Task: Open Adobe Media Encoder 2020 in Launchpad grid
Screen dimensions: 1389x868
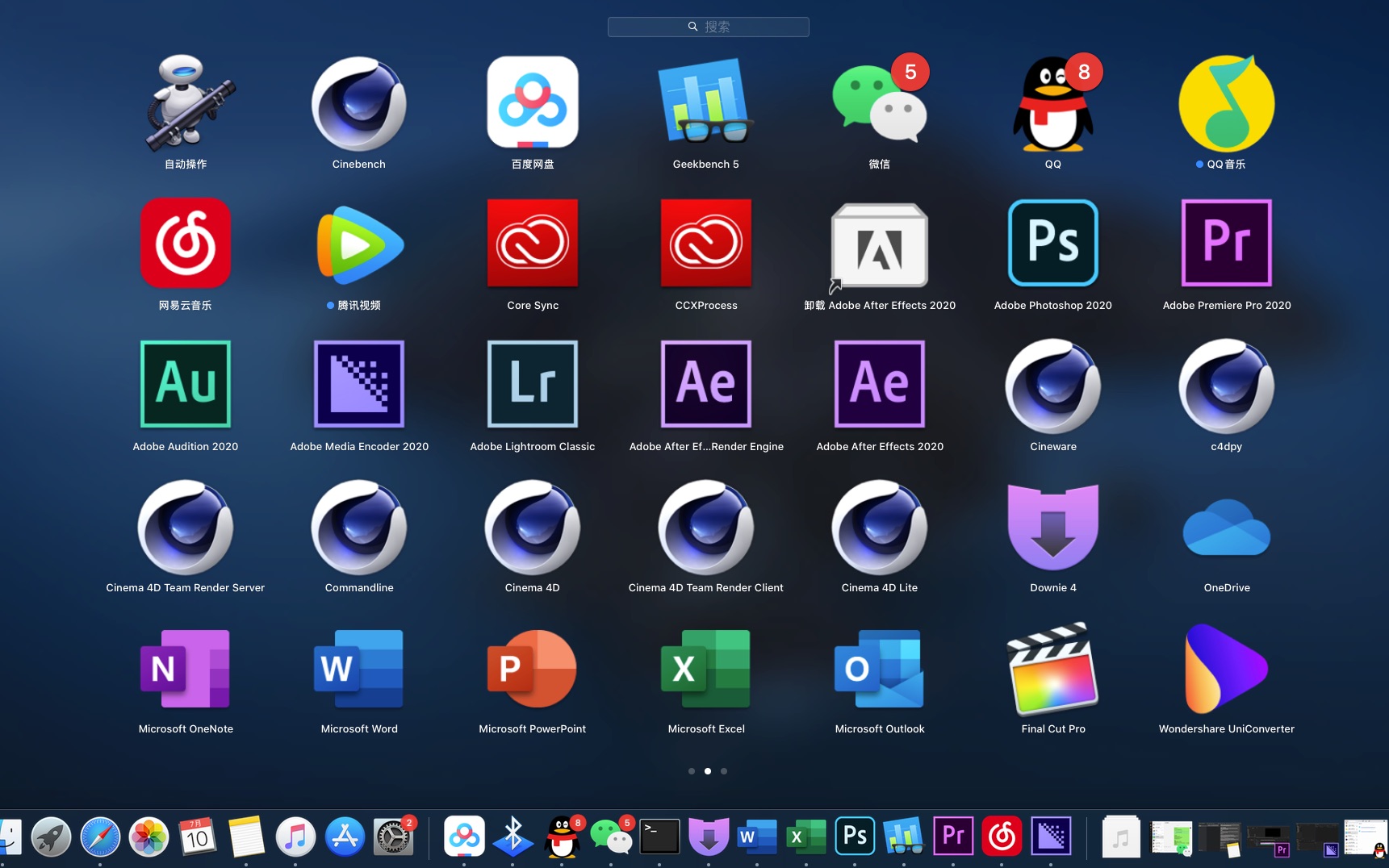Action: (359, 384)
